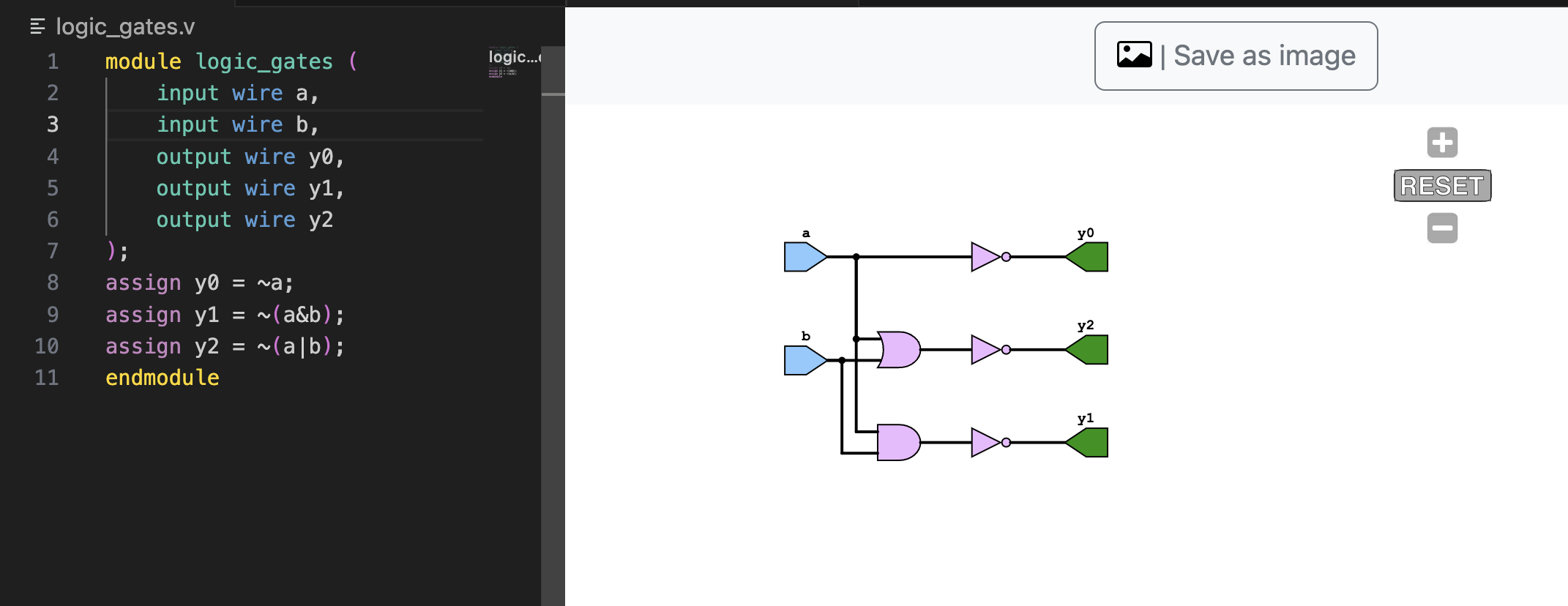Click the green y2 output port
The image size is (1568, 606).
point(1089,350)
